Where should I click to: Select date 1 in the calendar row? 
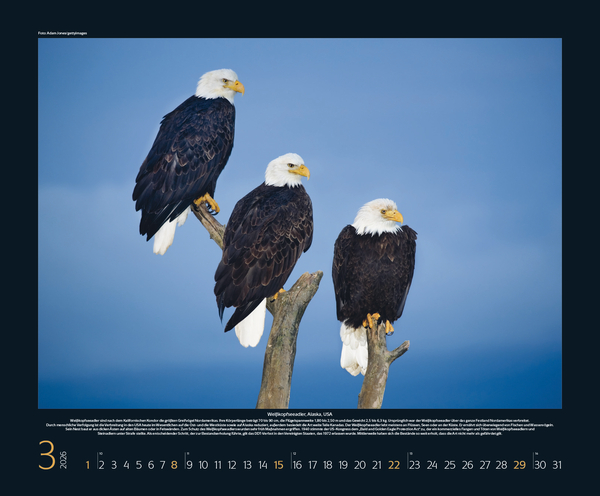[88, 464]
